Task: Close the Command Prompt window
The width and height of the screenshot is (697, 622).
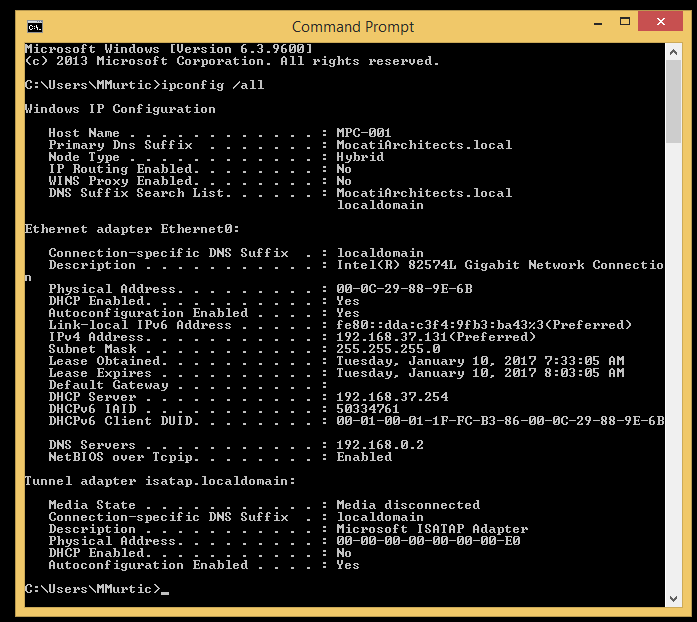Action: 660,21
